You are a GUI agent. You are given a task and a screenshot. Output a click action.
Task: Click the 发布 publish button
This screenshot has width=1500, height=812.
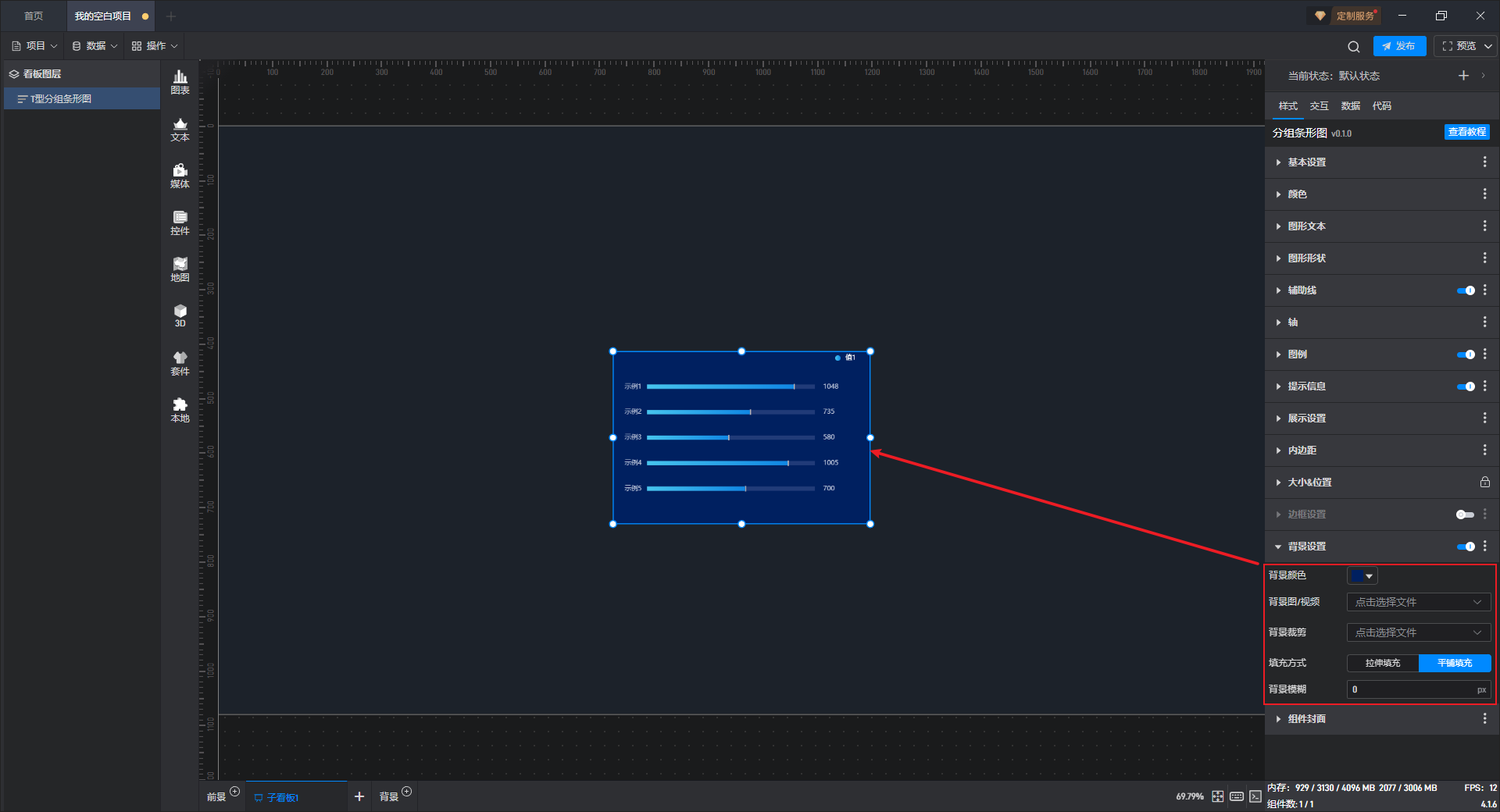[1399, 46]
